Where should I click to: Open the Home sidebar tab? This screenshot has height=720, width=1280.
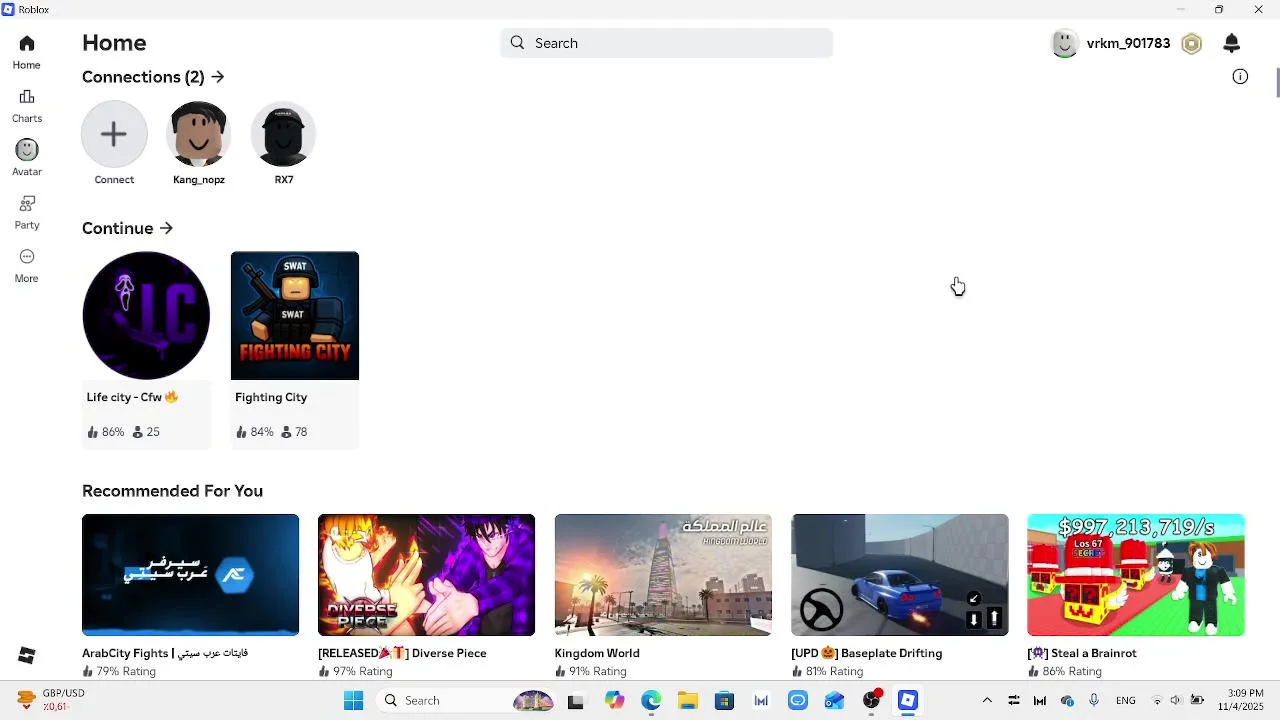click(x=27, y=52)
